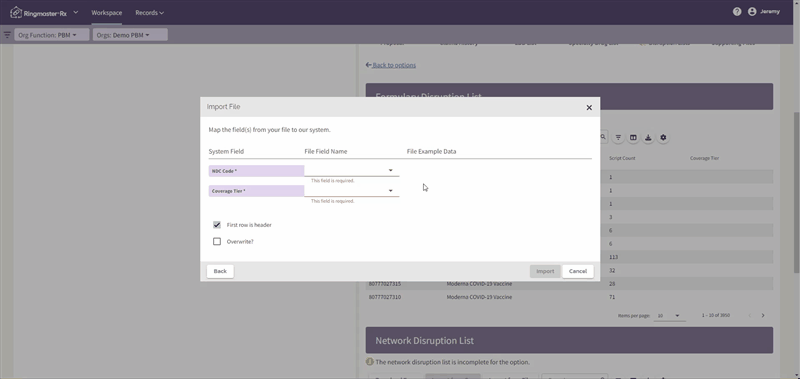800x379 pixels.
Task: Open the Items per page dropdown
Action: point(669,316)
